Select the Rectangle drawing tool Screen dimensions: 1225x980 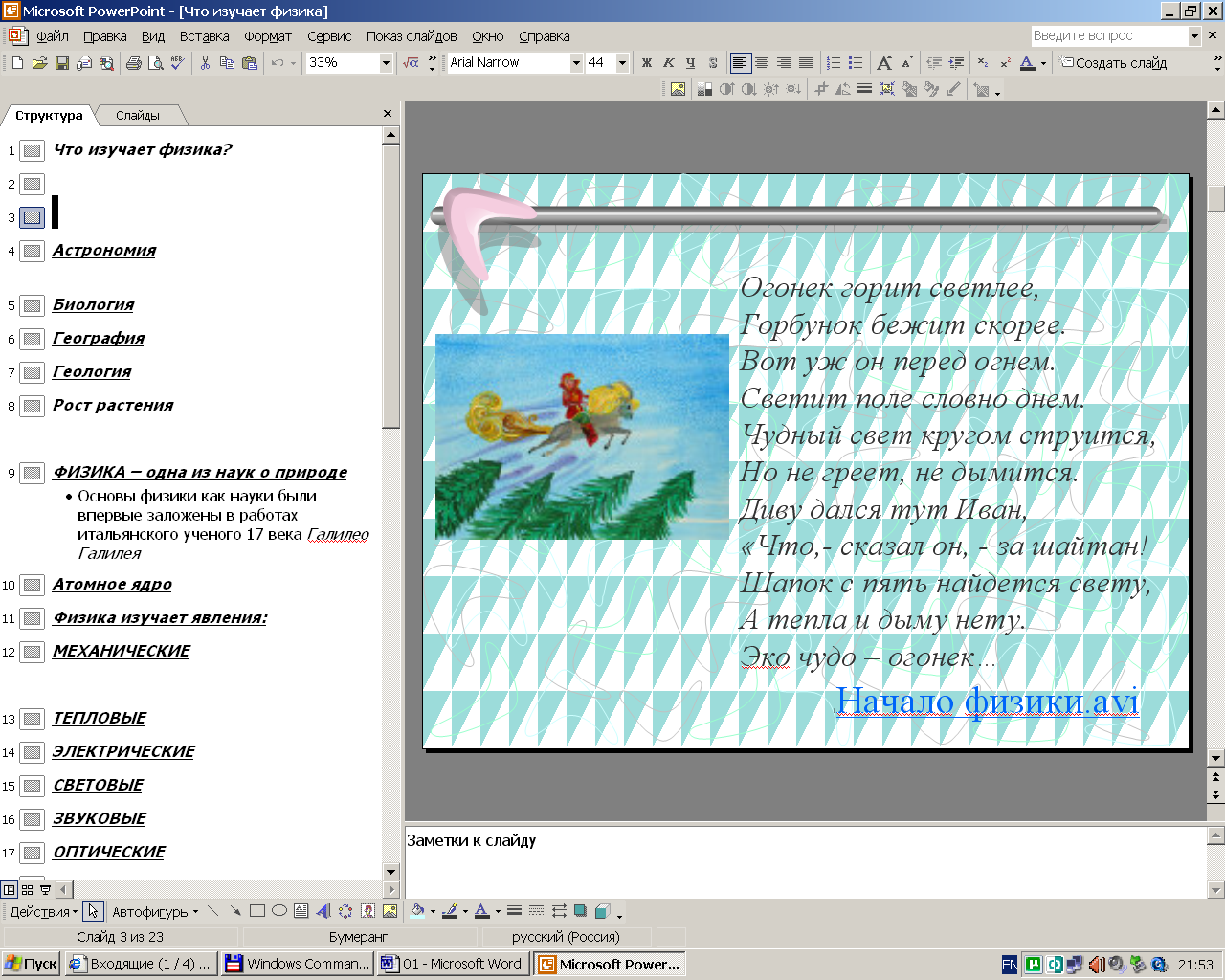(x=257, y=911)
